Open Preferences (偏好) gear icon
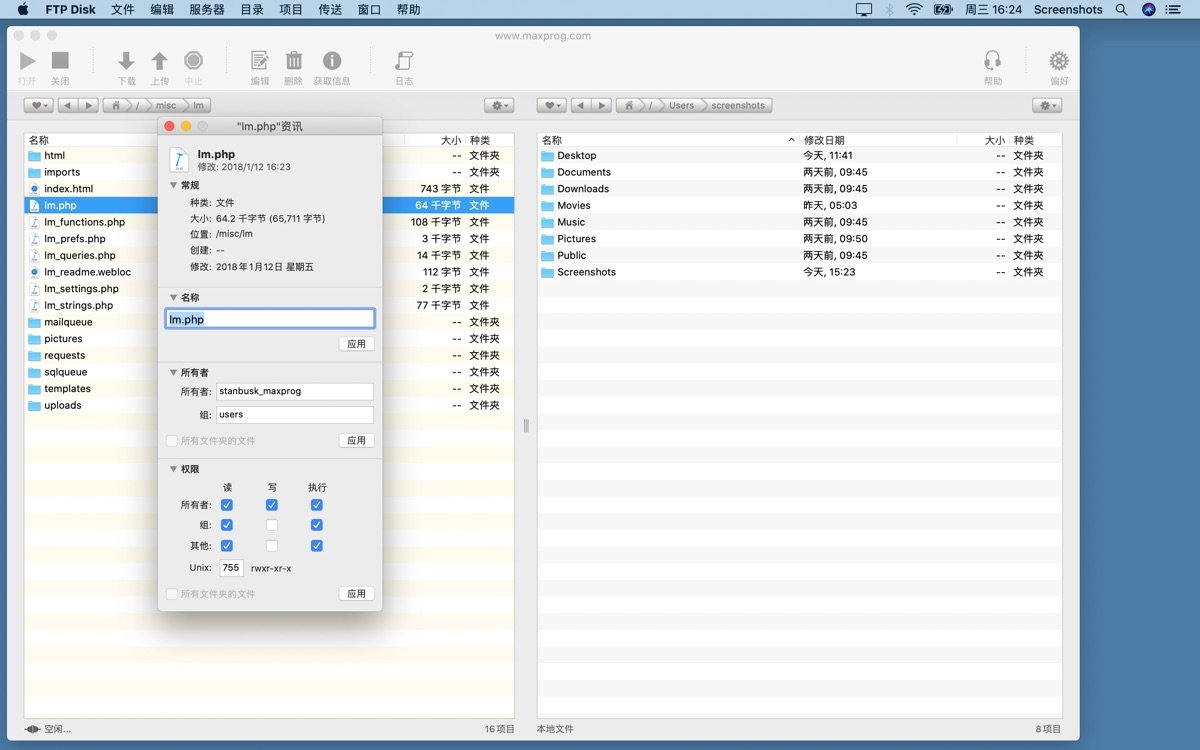 pyautogui.click(x=1058, y=62)
